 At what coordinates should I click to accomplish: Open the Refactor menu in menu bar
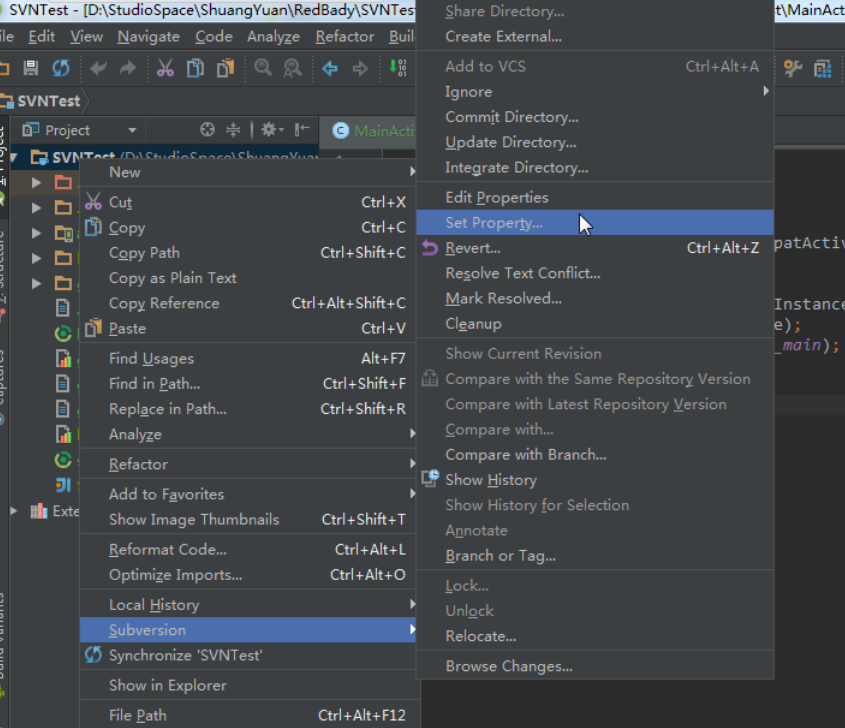(x=345, y=37)
